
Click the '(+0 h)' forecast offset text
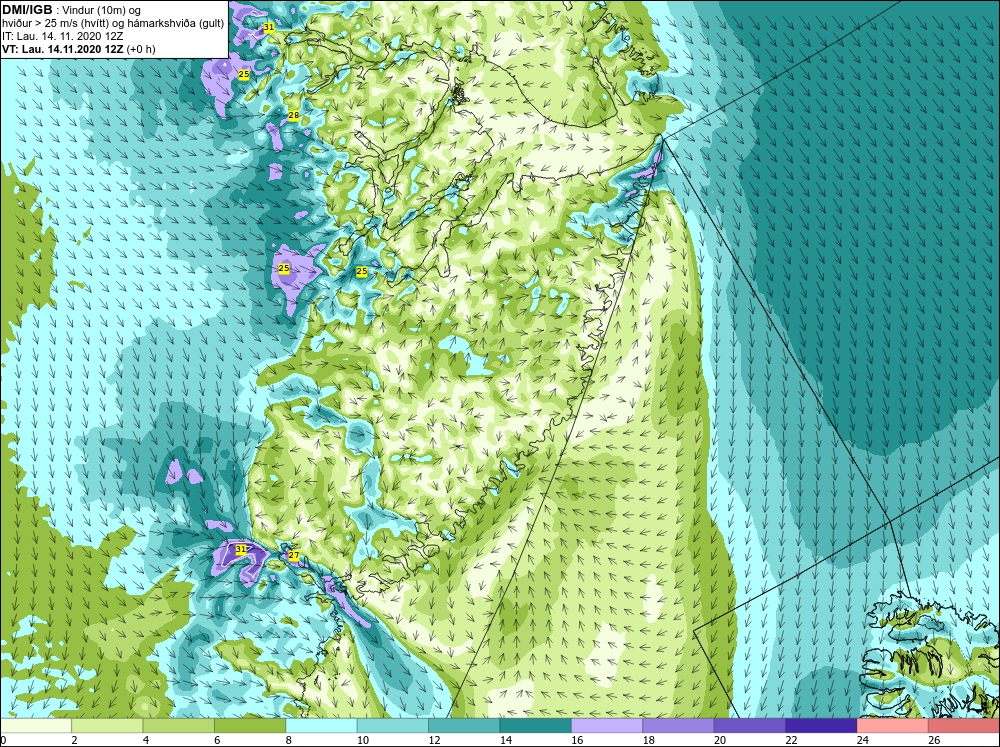tap(141, 49)
